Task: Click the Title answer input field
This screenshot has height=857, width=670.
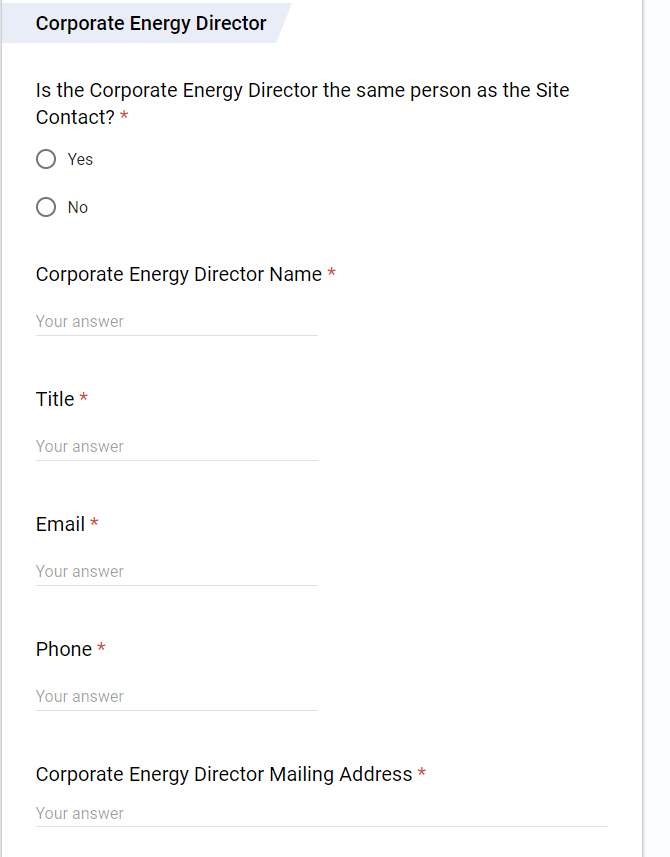Action: [176, 446]
